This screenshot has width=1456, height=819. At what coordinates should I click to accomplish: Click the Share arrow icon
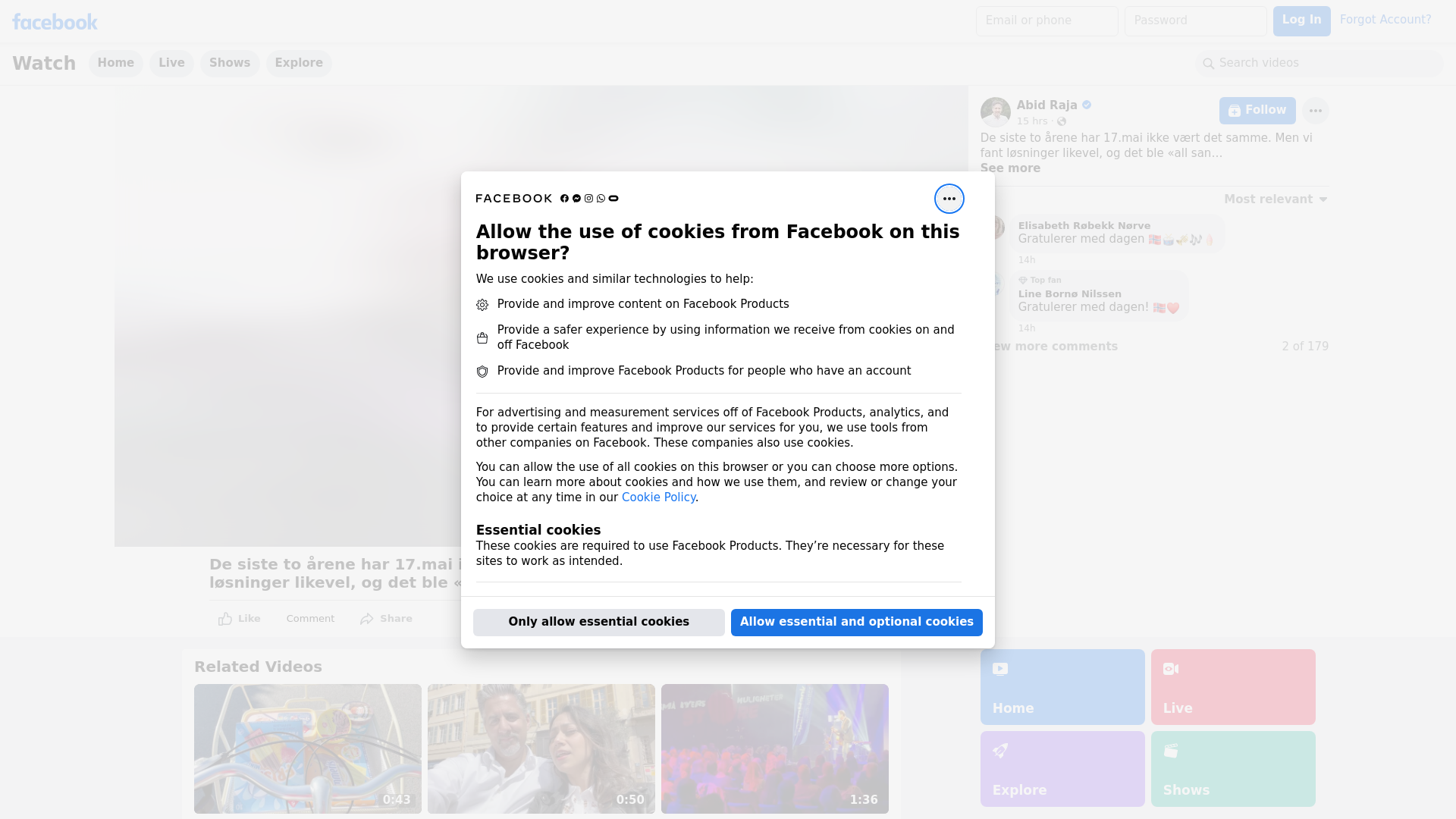point(367,619)
